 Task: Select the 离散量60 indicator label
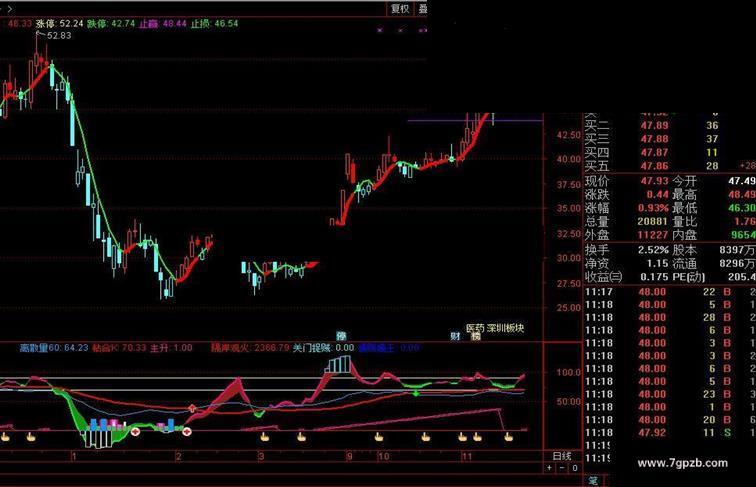click(54, 348)
